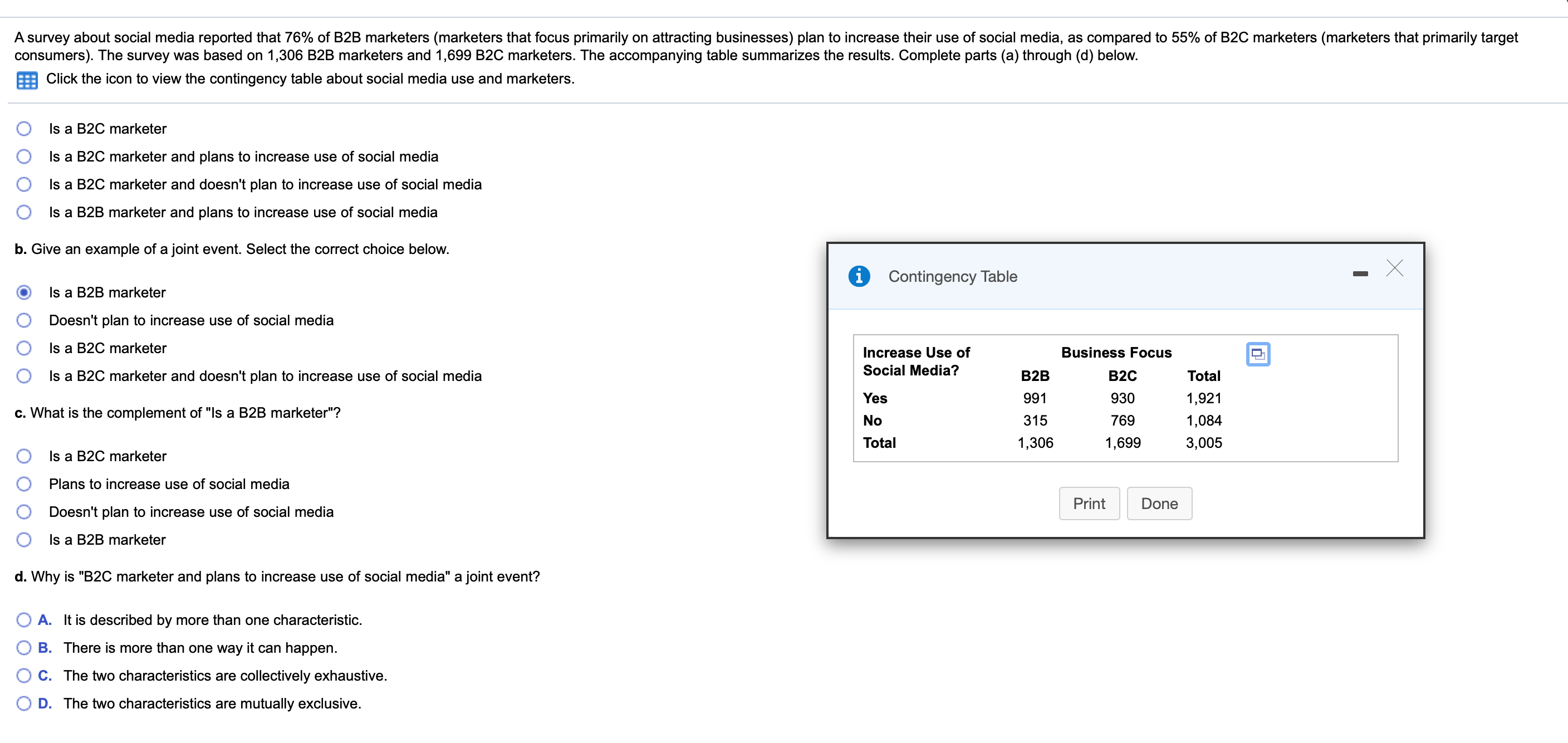Choose option C collectively exhaustive
Screen dimensions: 1568x743
click(x=24, y=676)
